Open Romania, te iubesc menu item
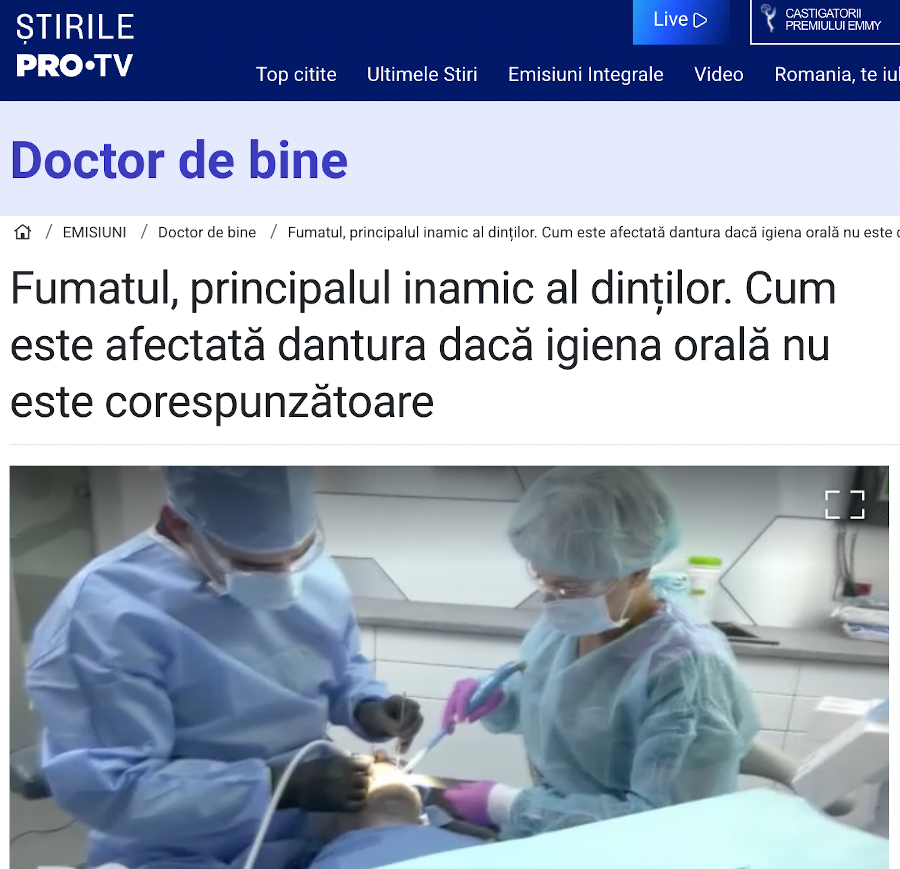900x869 pixels. point(837,74)
